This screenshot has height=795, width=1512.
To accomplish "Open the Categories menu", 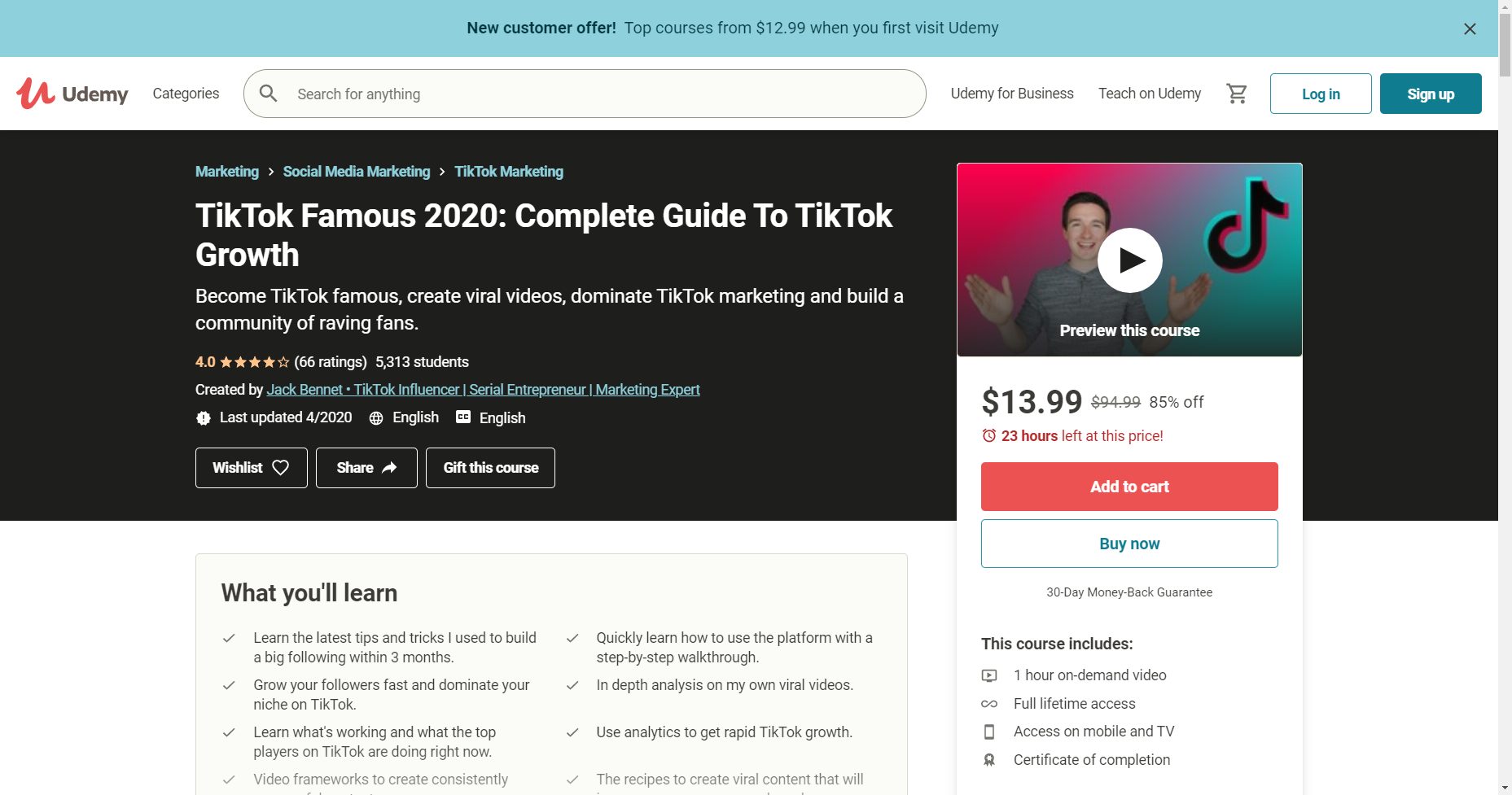I will (186, 94).
